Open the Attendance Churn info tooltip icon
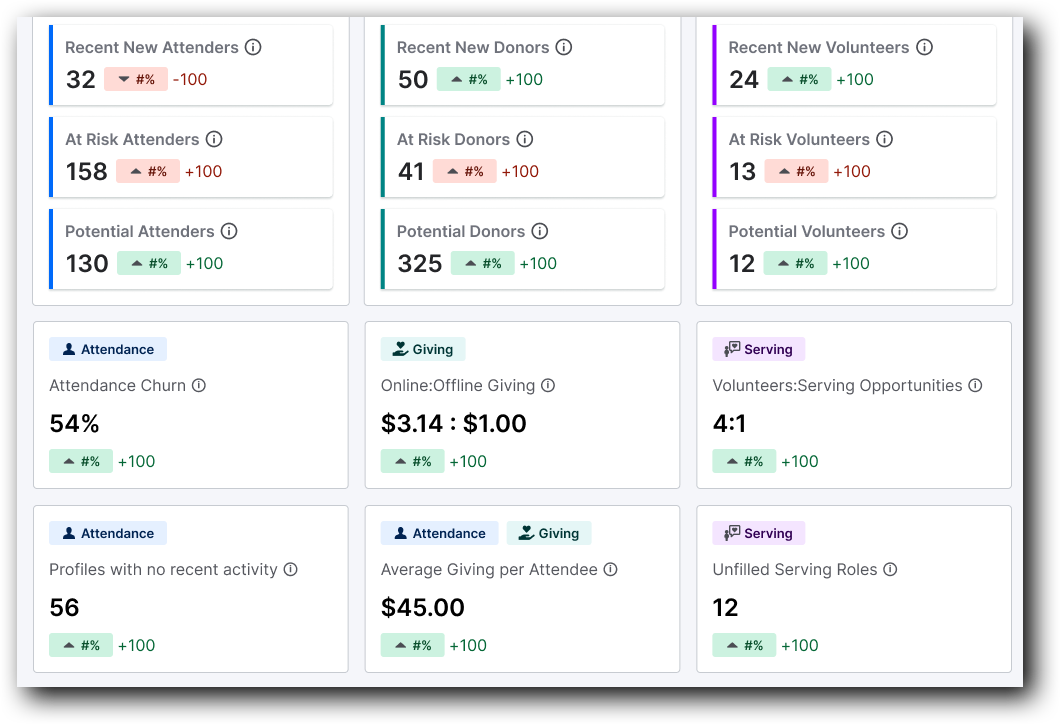Viewport: 1060px width, 724px height. [x=200, y=385]
